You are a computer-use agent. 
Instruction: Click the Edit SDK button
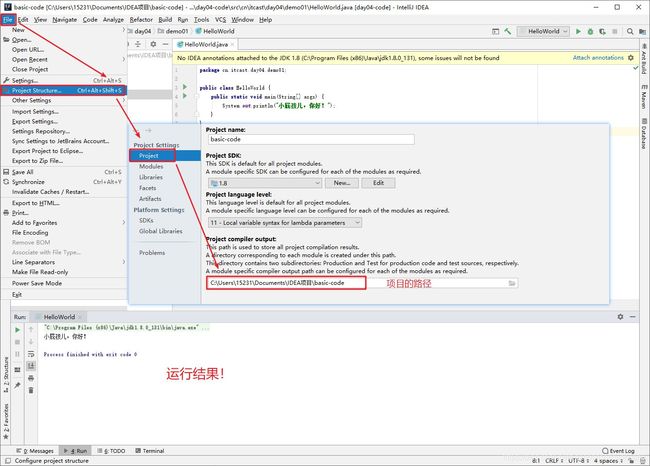click(x=378, y=183)
